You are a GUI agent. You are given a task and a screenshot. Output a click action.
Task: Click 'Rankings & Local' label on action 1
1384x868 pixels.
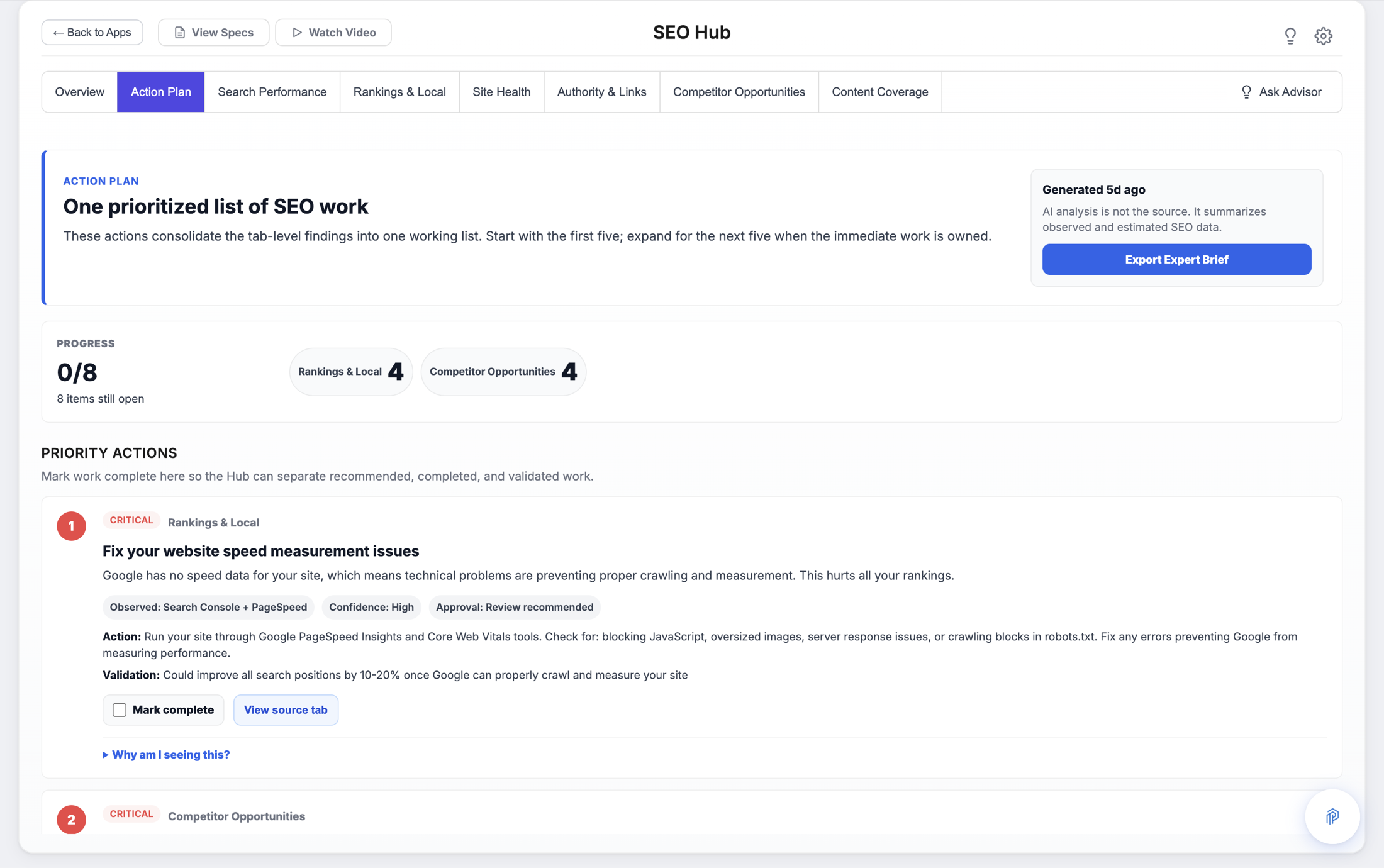point(213,523)
